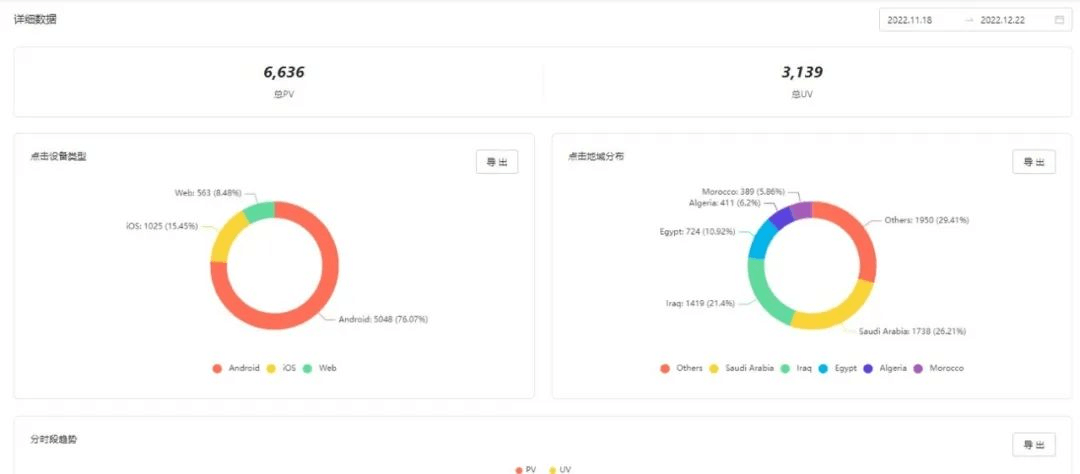The image size is (1080, 474).
Task: Click the calendar icon in date range picker
Action: [x=1059, y=20]
